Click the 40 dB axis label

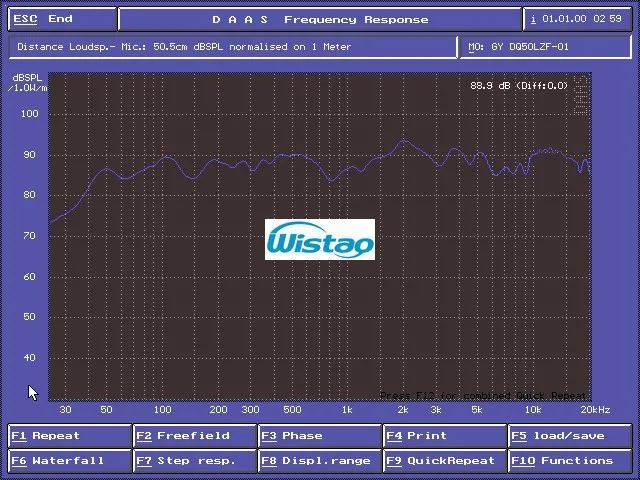[29, 358]
